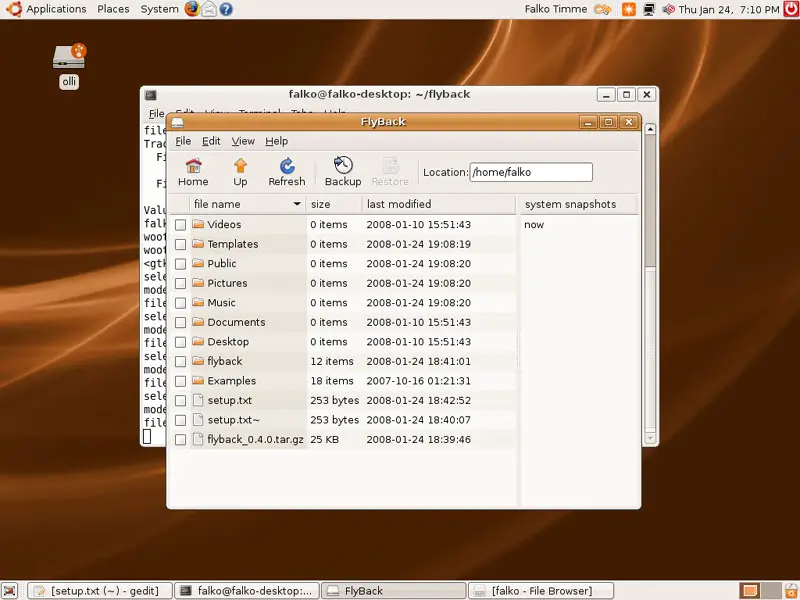Click the system snapshots column header
Image resolution: width=800 pixels, height=600 pixels.
(579, 204)
